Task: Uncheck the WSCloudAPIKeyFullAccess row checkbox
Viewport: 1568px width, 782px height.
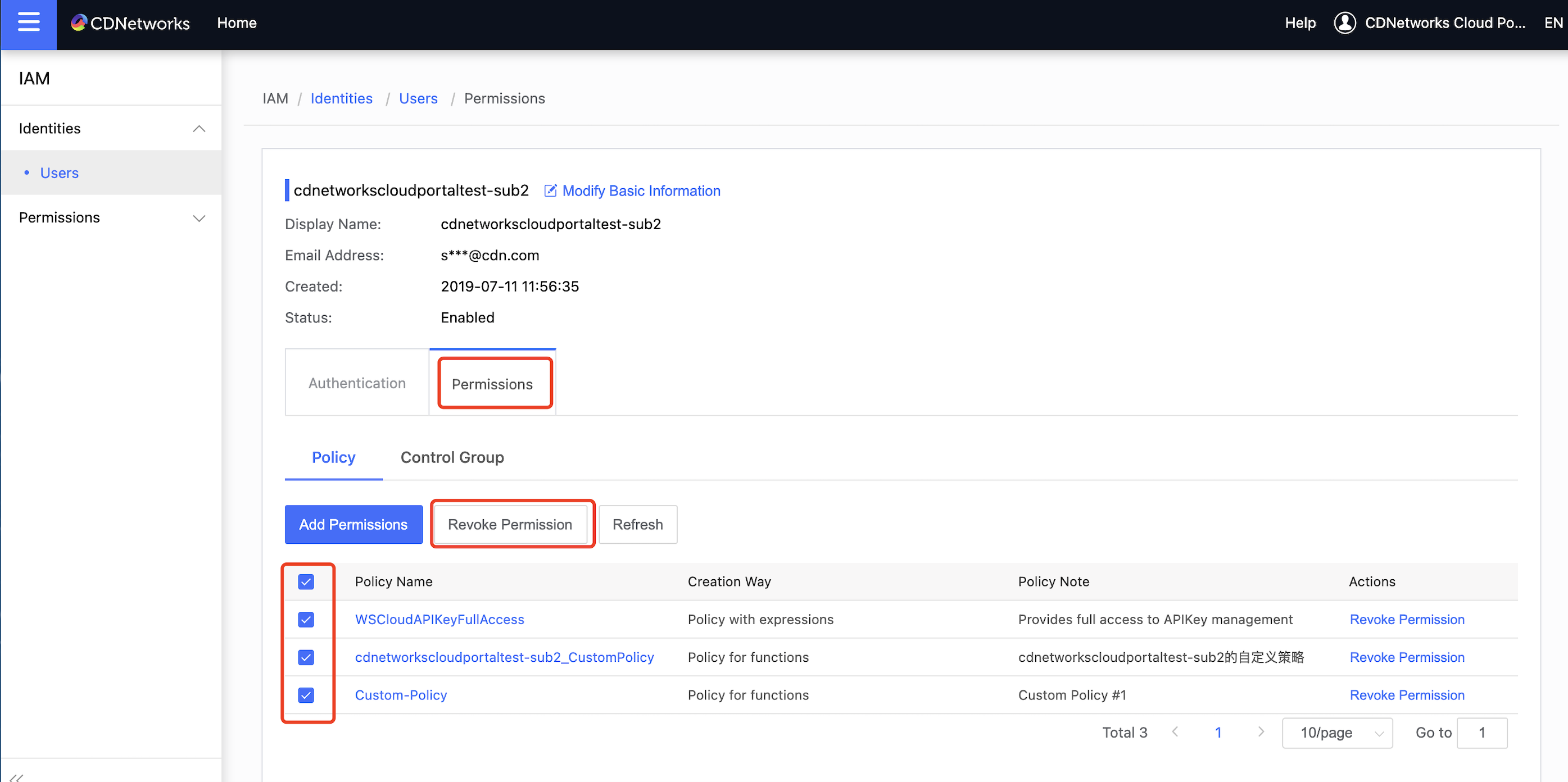Action: (x=306, y=620)
